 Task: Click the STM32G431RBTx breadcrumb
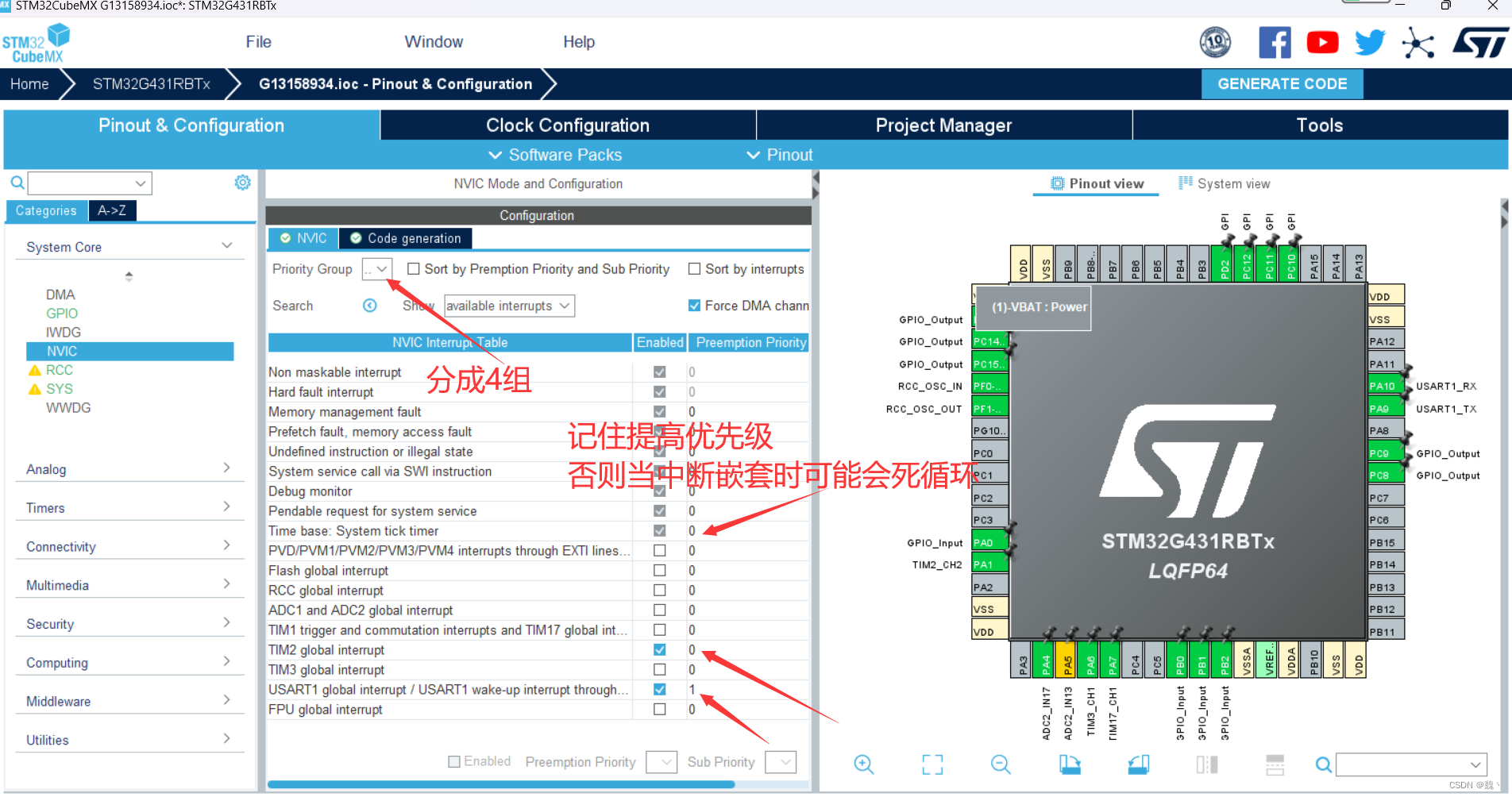152,84
